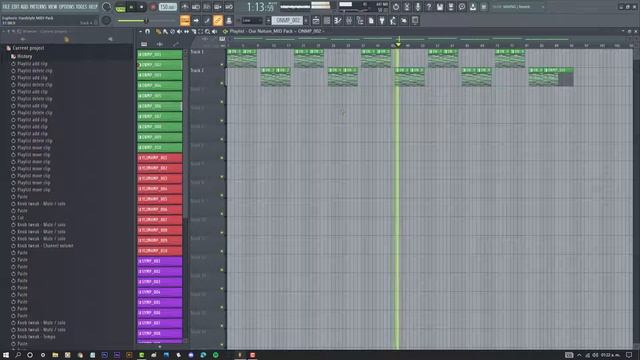Select the playlist Paint brush tool
Viewport: 640px width, 360px height.
pyautogui.click(x=165, y=31)
